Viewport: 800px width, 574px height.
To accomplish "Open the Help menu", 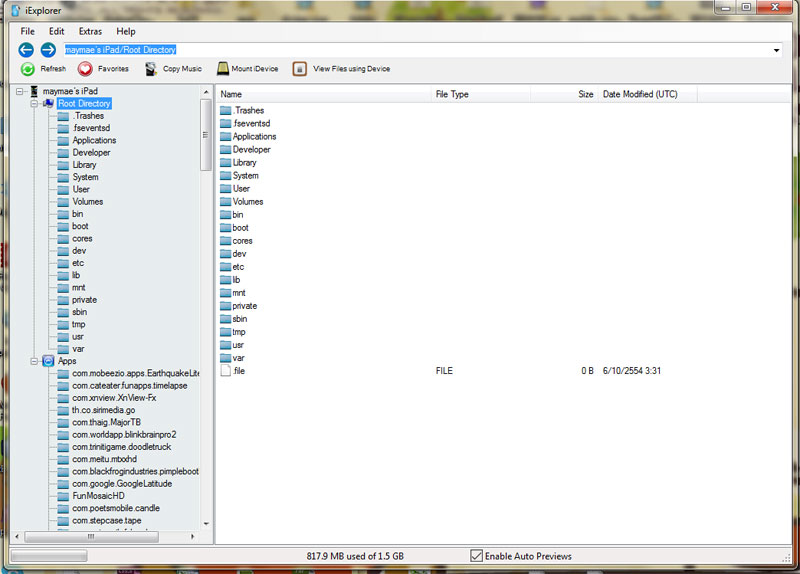I will 126,32.
